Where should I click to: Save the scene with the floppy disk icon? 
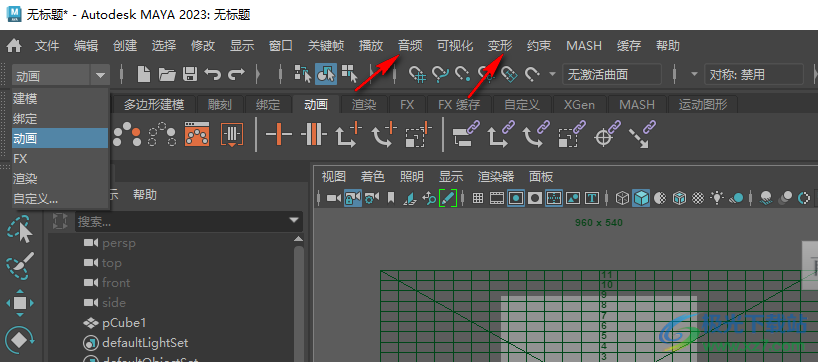pyautogui.click(x=190, y=74)
